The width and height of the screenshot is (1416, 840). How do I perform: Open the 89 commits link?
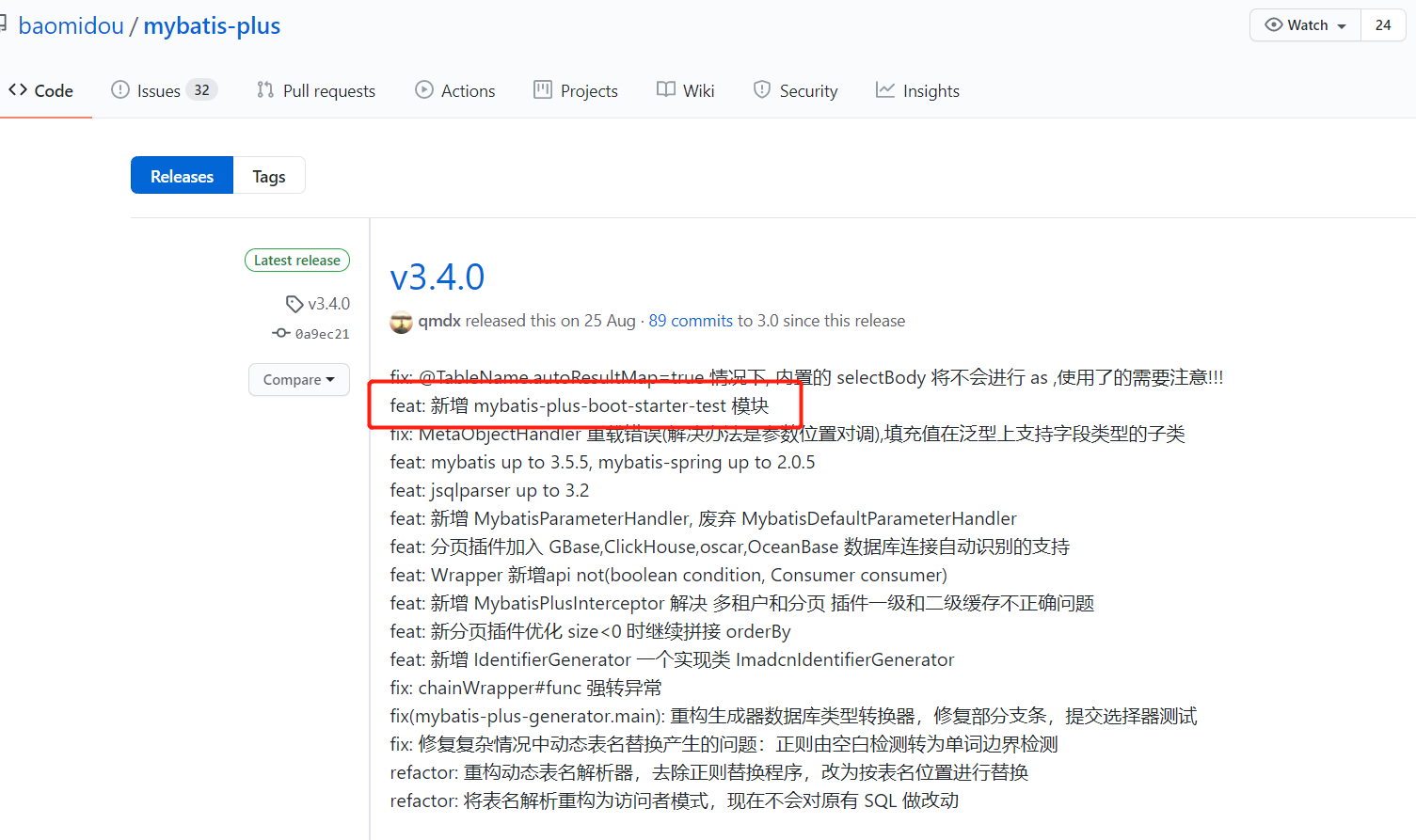point(690,321)
